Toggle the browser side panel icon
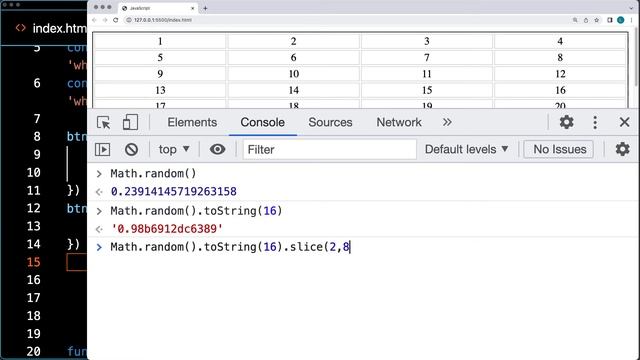The height and width of the screenshot is (360, 640). click(610, 20)
